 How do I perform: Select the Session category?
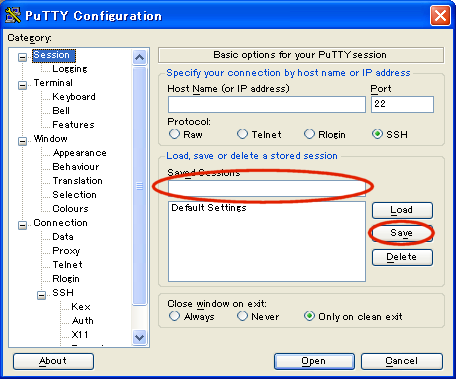(54, 55)
